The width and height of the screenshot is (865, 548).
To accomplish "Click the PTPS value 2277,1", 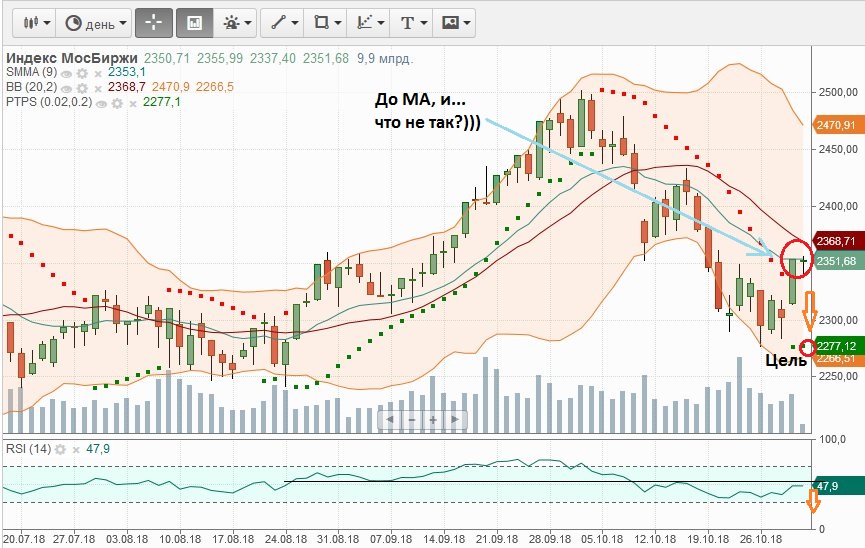I will tap(162, 102).
